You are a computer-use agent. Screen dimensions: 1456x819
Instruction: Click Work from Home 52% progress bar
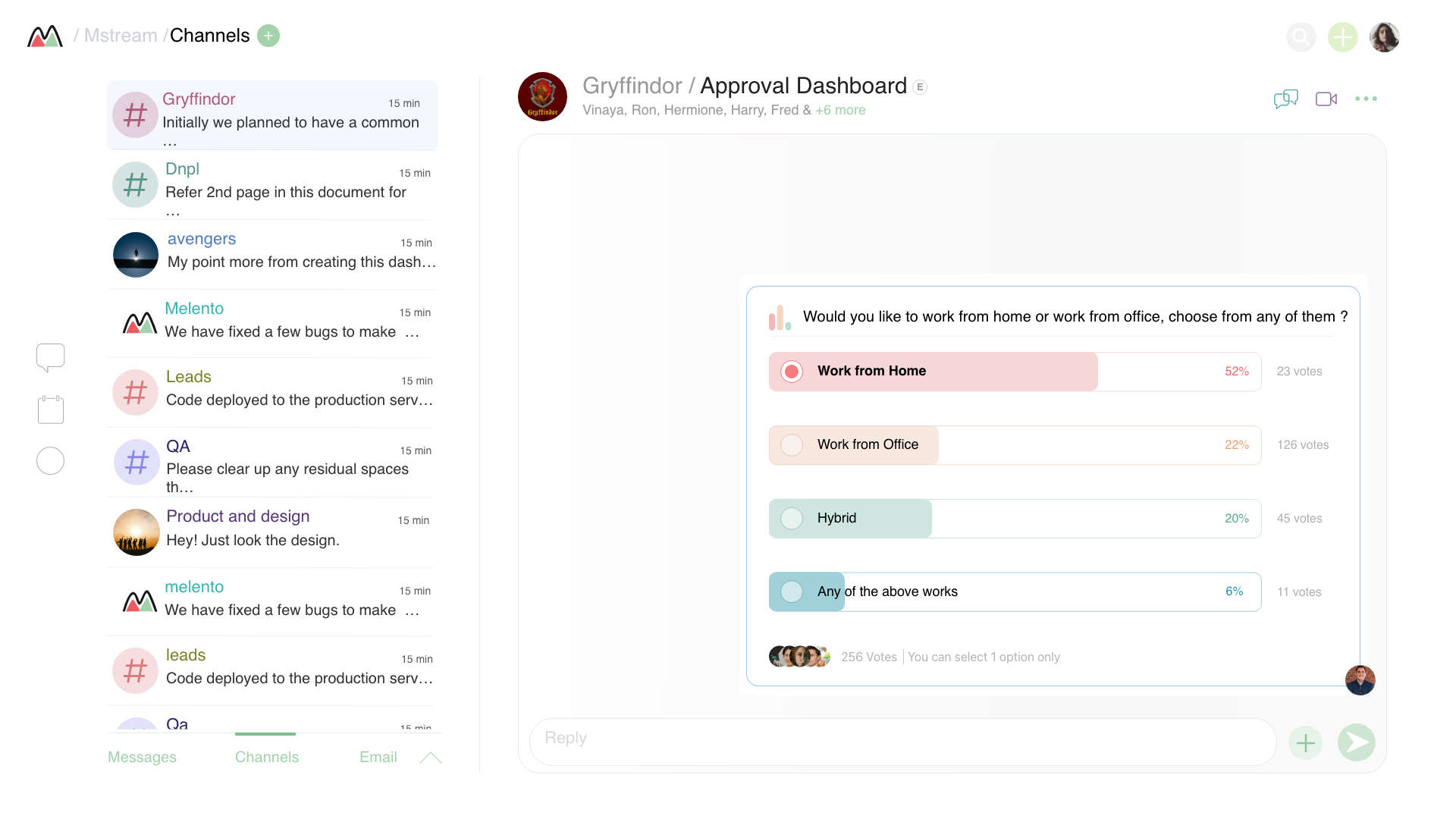point(1015,372)
